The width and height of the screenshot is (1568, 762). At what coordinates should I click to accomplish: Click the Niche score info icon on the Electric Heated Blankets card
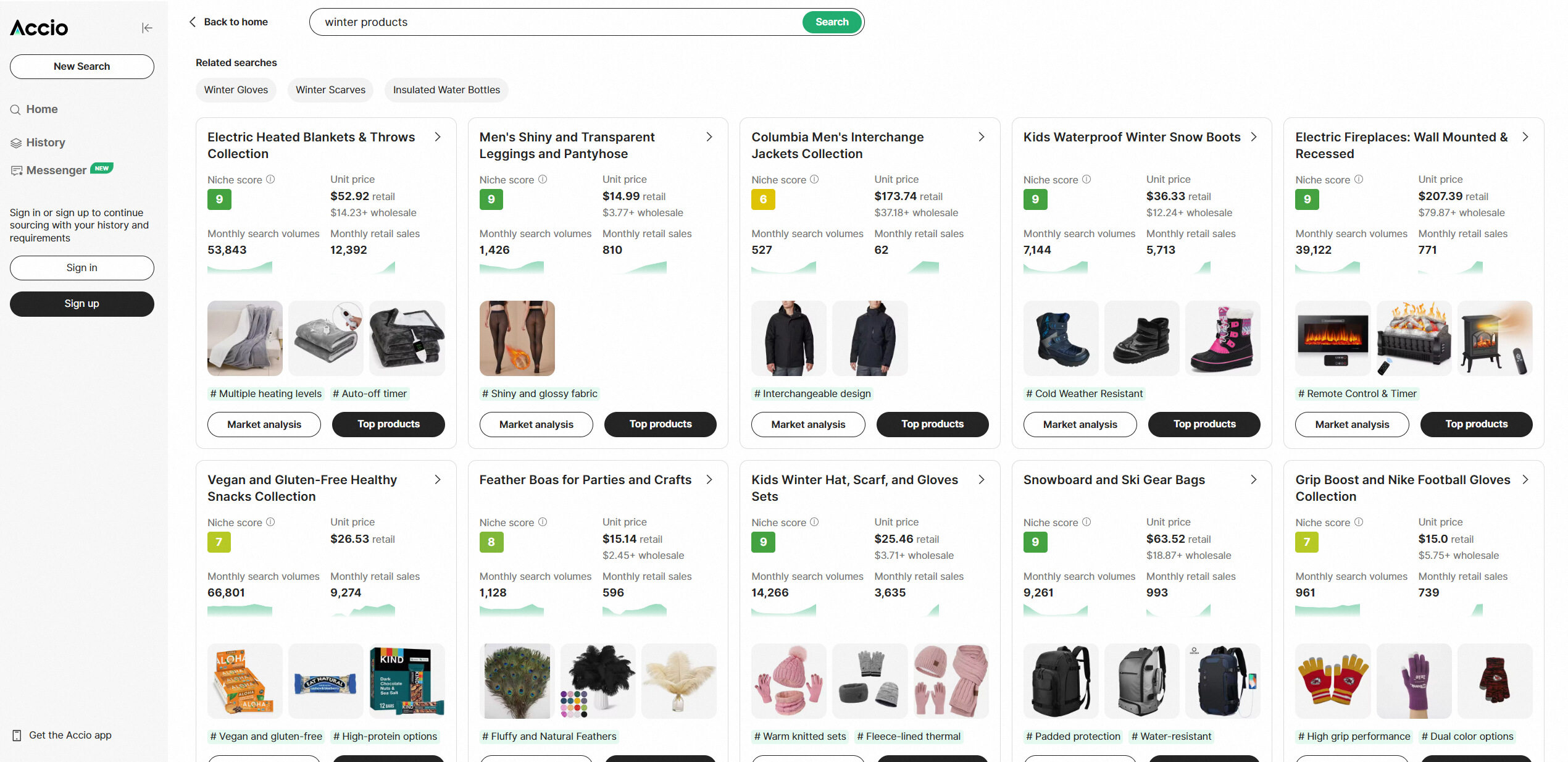click(270, 180)
